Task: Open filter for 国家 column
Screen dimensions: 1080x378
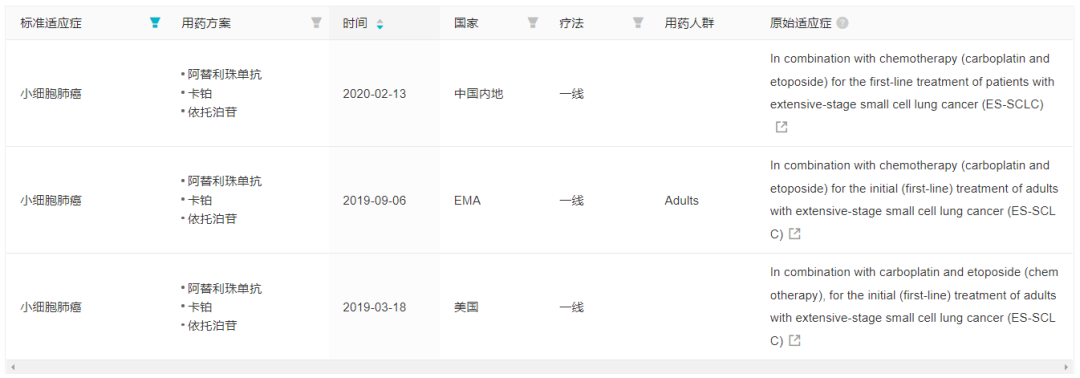Action: pyautogui.click(x=532, y=23)
